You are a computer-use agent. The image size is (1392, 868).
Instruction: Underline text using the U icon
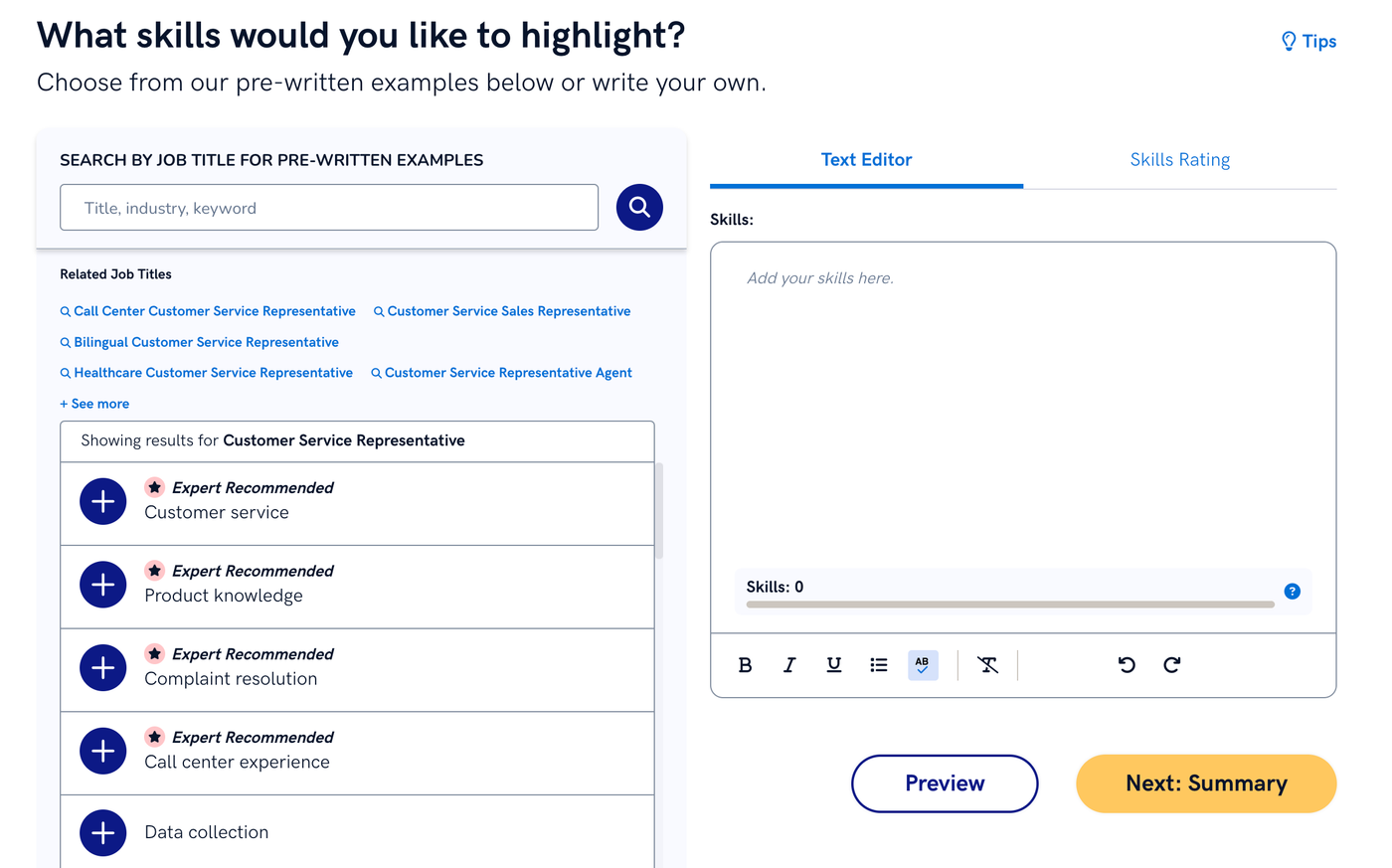click(834, 665)
